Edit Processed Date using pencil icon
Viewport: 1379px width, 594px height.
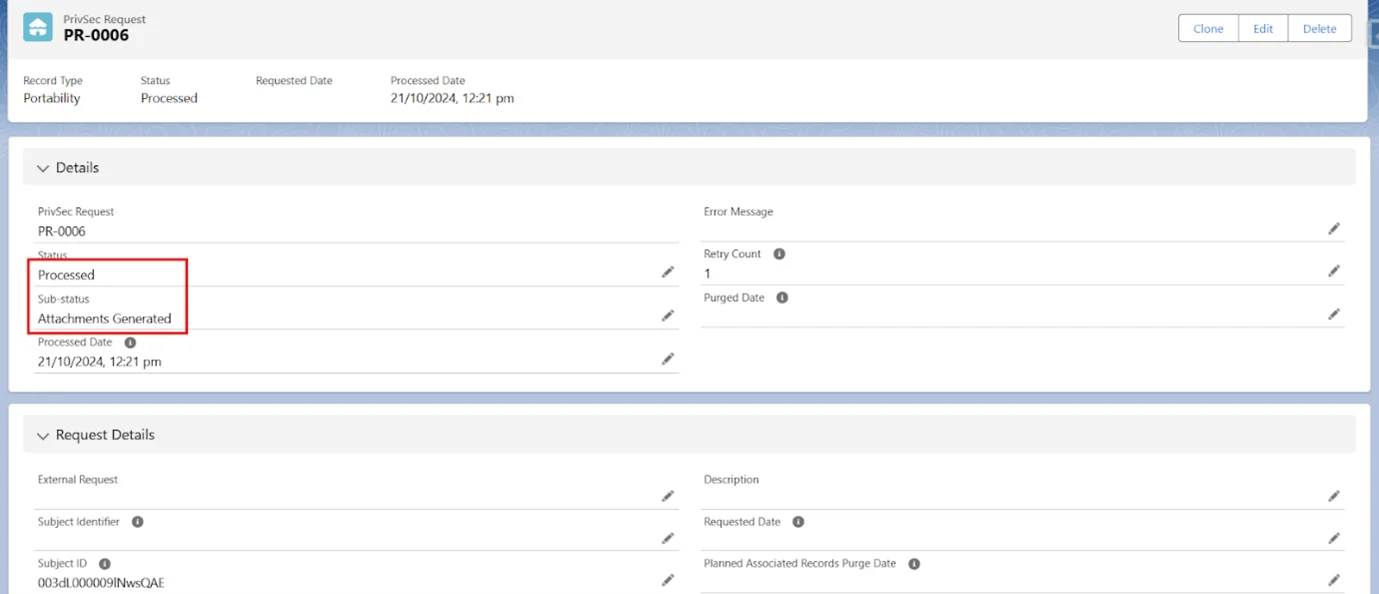tap(667, 359)
